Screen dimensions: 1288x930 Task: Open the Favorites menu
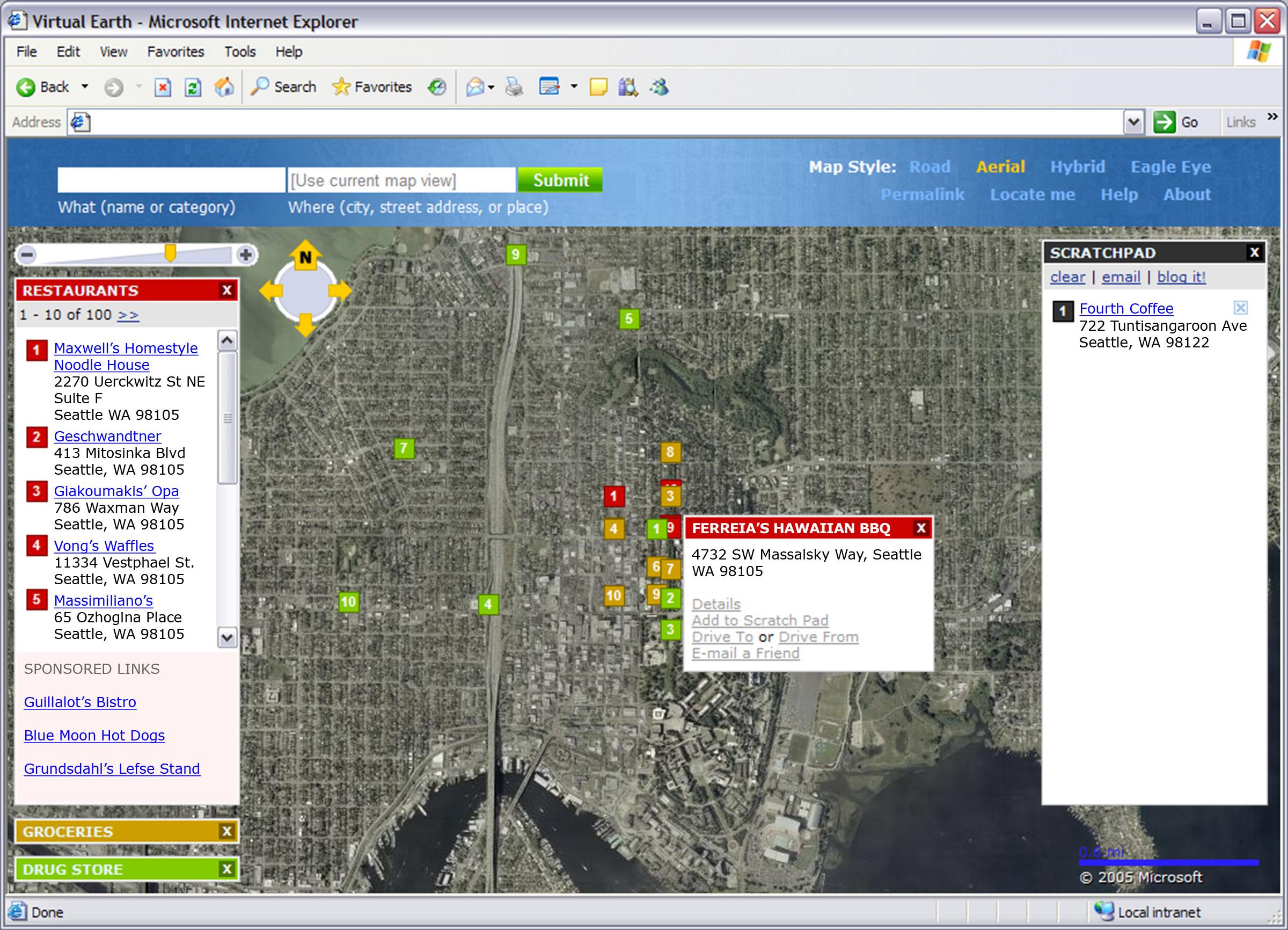175,52
